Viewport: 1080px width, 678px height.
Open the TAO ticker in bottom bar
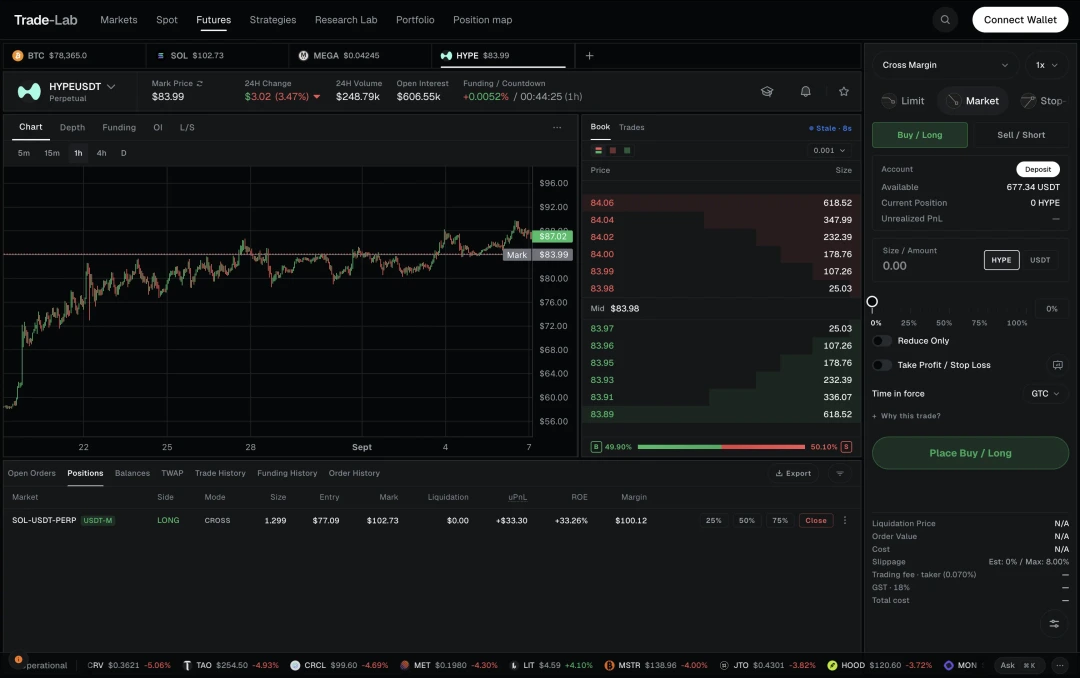coord(231,666)
